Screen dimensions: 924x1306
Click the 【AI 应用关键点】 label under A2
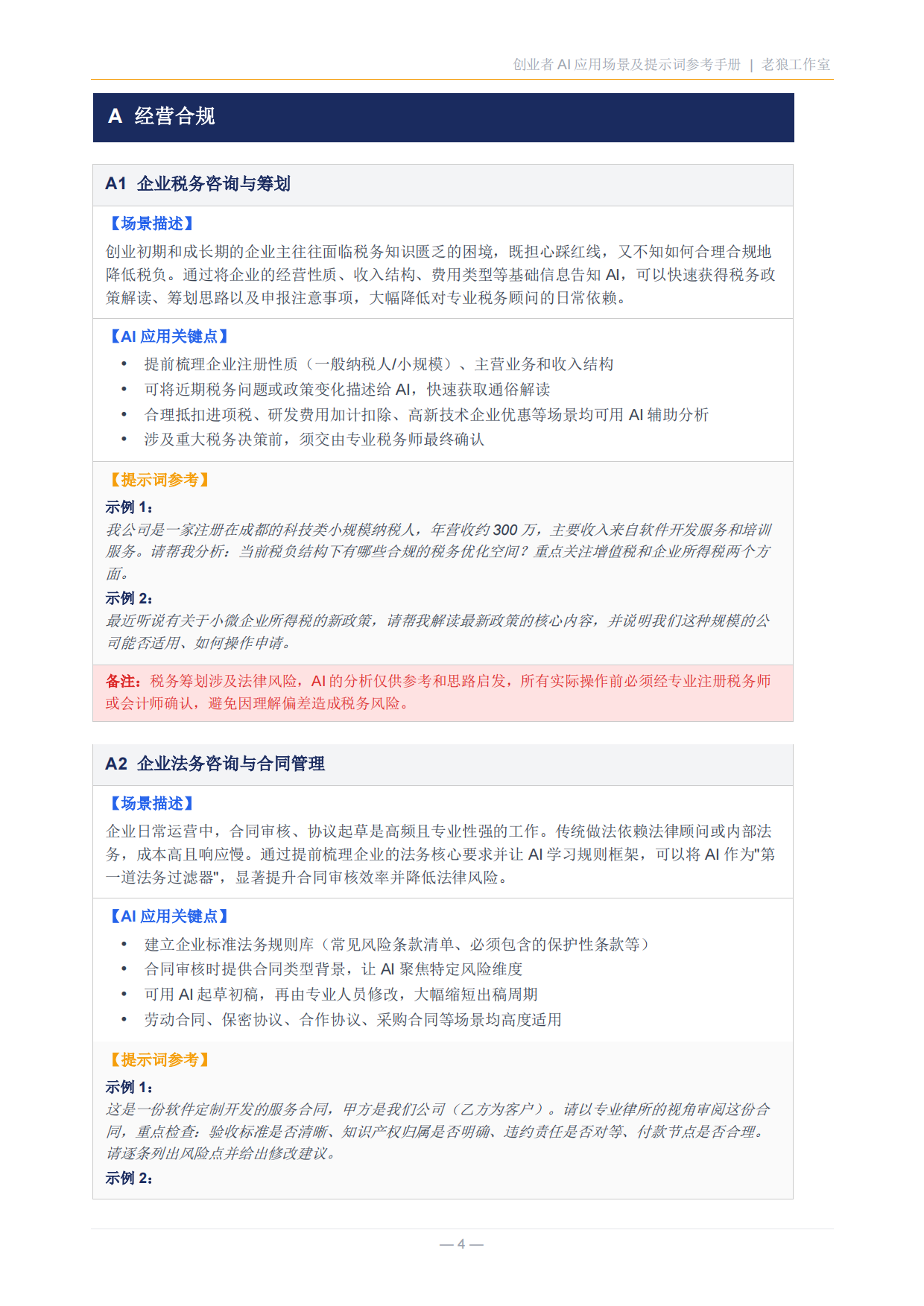click(169, 916)
